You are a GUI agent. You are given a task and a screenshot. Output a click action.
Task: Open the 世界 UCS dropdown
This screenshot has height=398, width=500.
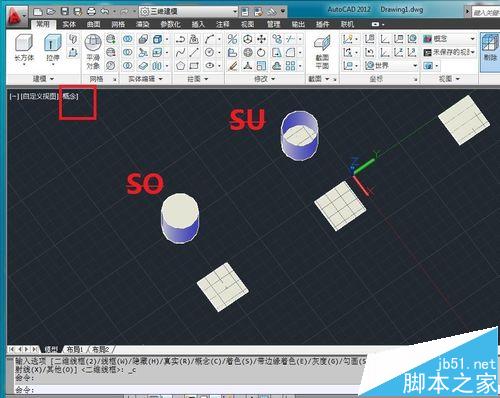[x=391, y=66]
